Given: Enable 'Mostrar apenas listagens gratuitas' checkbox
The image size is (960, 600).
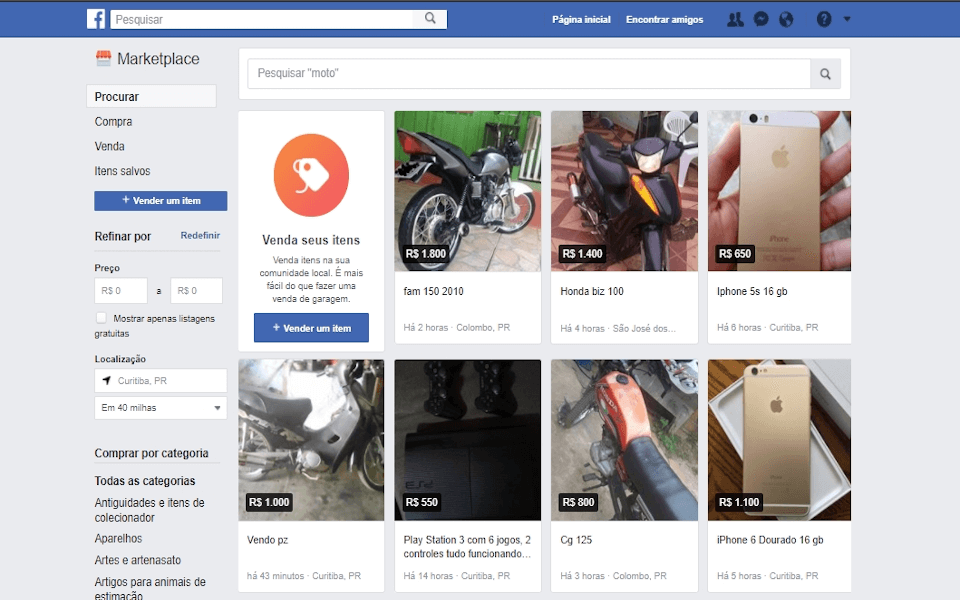Looking at the screenshot, I should [101, 318].
